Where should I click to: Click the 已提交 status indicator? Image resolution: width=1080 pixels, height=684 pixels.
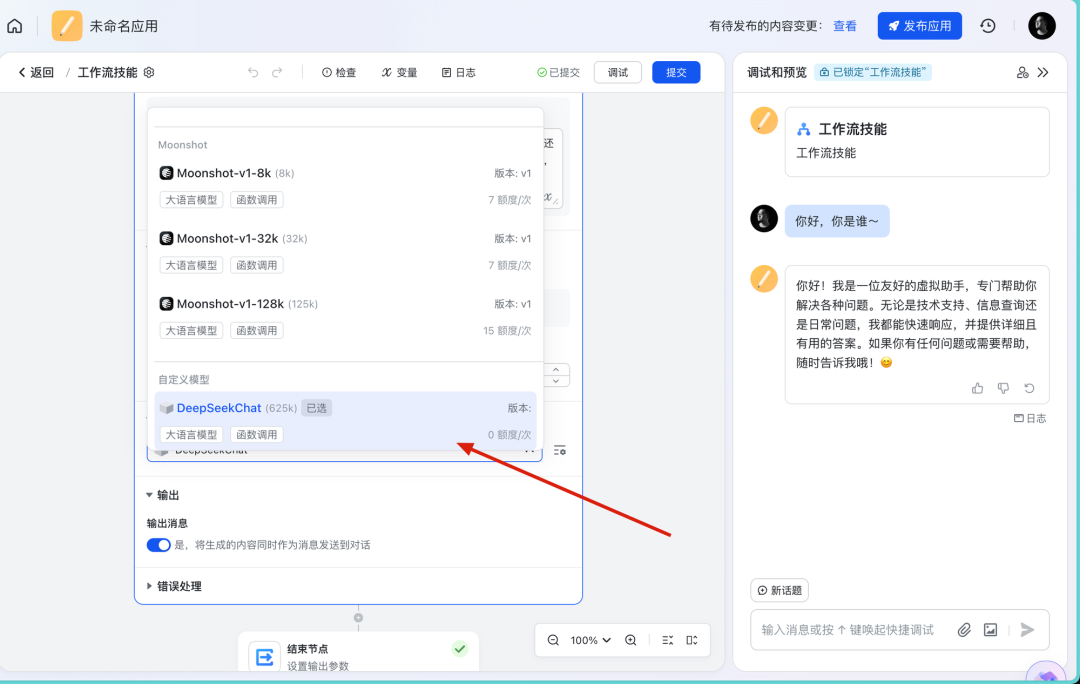pos(559,72)
